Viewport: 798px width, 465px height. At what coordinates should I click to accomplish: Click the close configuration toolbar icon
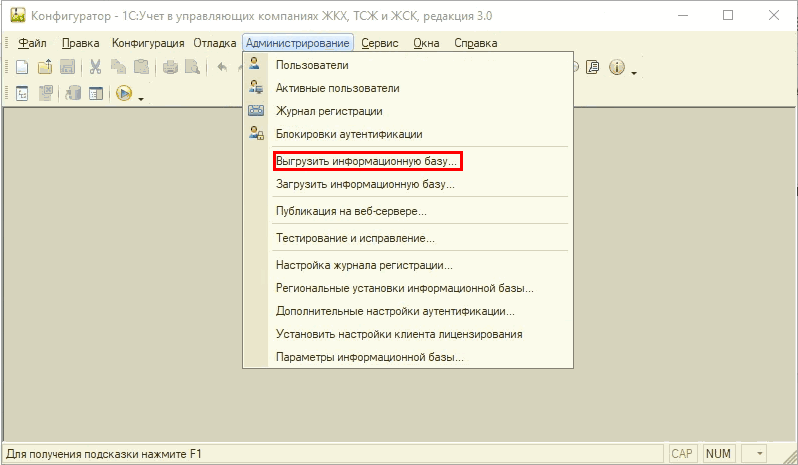46,93
